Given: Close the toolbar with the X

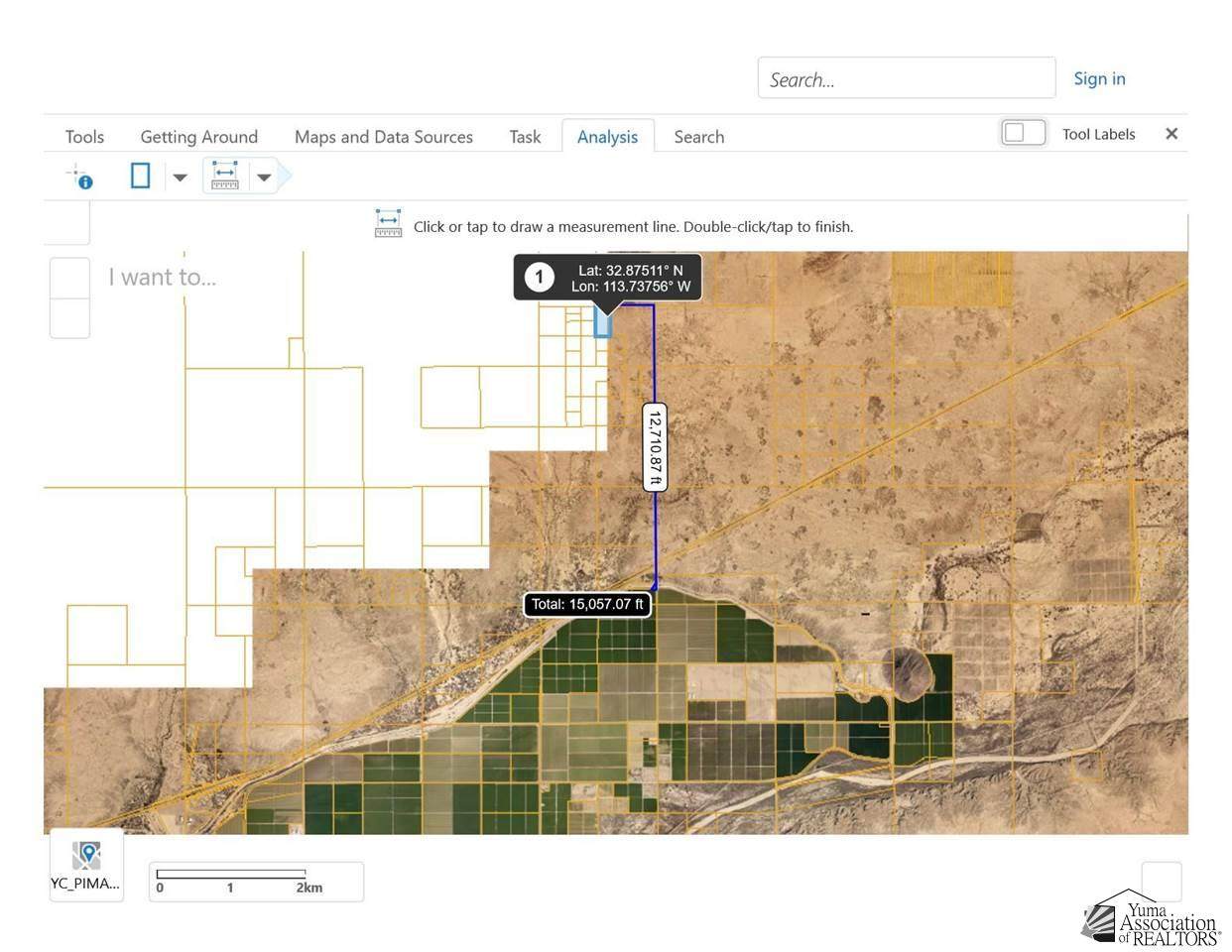Looking at the screenshot, I should 1171,134.
